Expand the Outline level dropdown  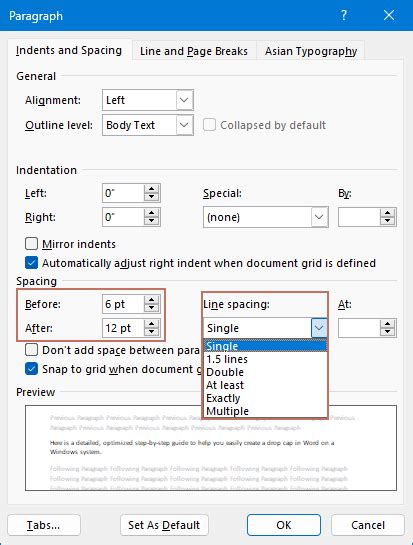coord(184,125)
